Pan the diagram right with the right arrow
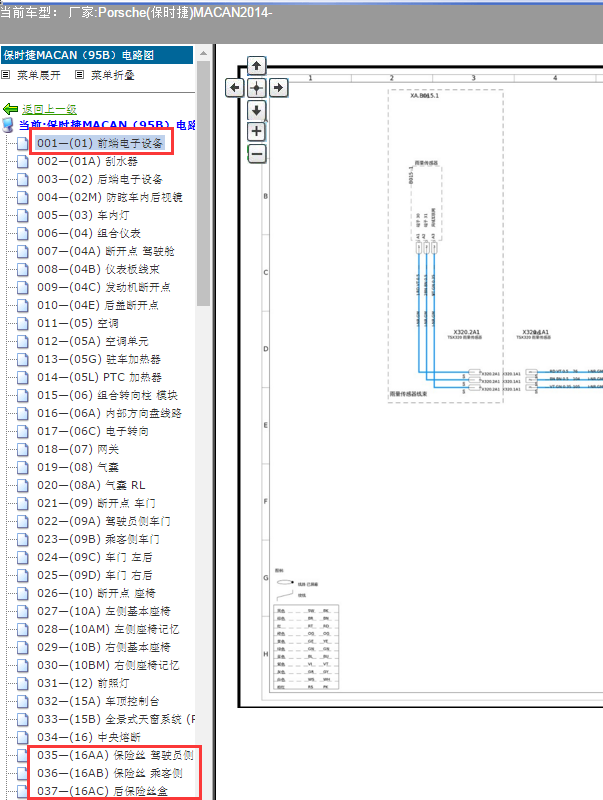The height and width of the screenshot is (800, 603). click(278, 88)
